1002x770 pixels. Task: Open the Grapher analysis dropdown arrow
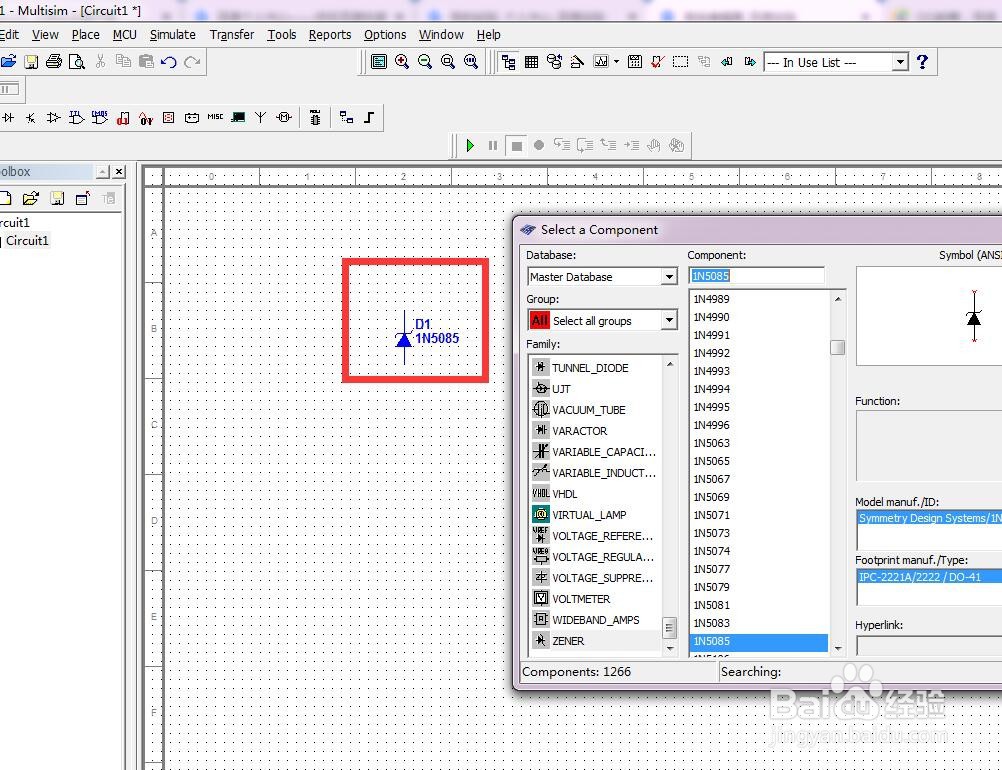click(616, 62)
